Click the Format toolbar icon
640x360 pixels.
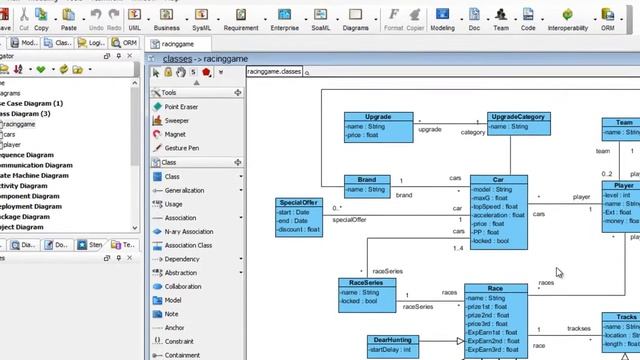click(393, 19)
